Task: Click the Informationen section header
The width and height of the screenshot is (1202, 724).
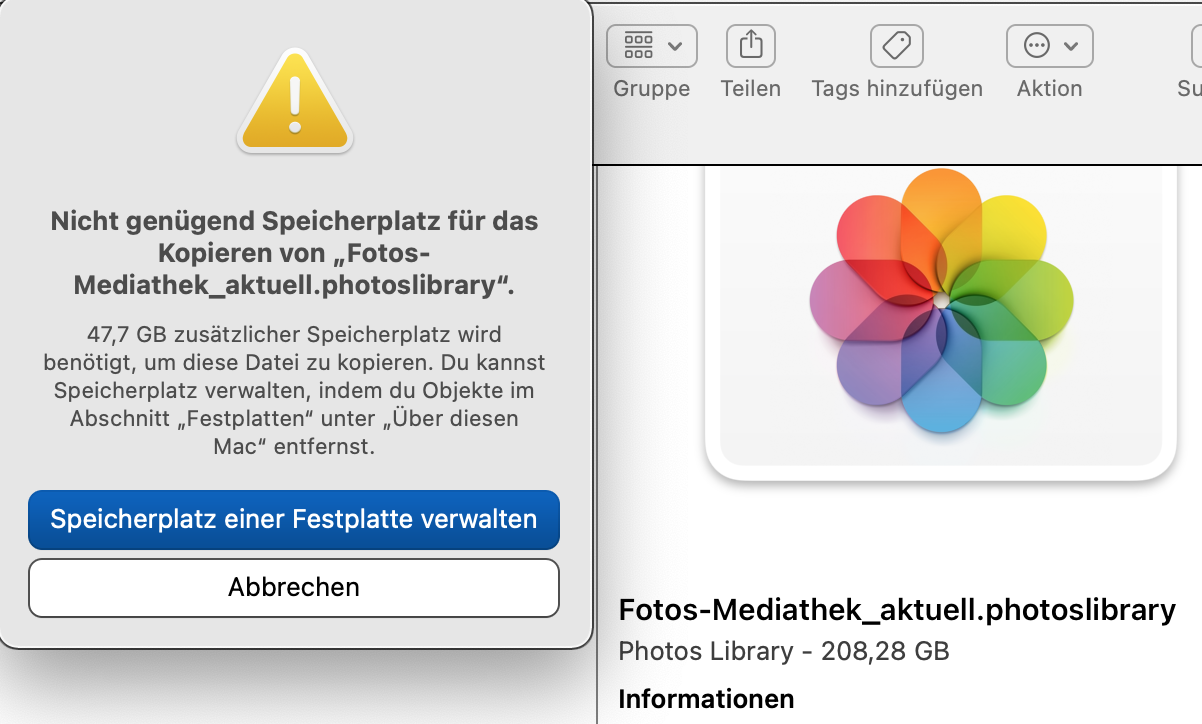Action: pyautogui.click(x=706, y=699)
